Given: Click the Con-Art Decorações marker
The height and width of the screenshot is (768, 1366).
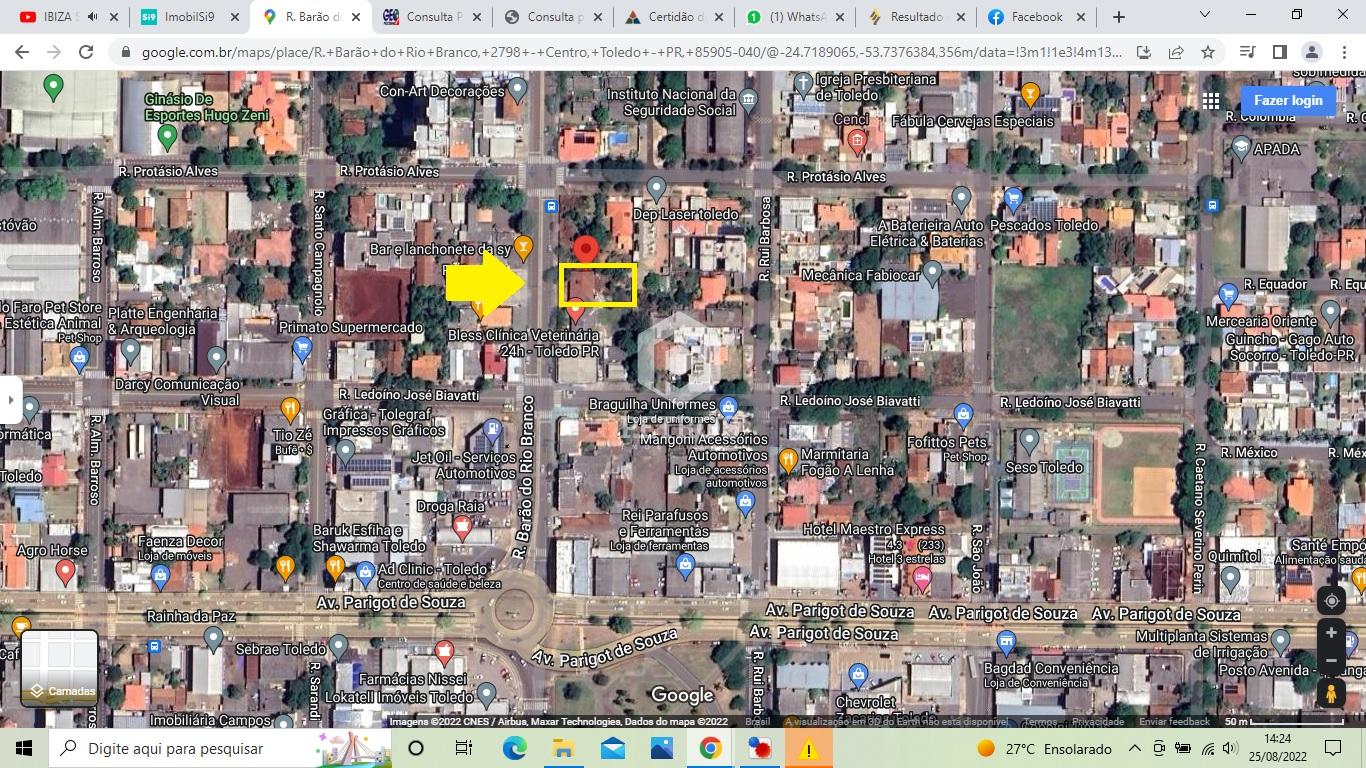Looking at the screenshot, I should click(x=517, y=89).
